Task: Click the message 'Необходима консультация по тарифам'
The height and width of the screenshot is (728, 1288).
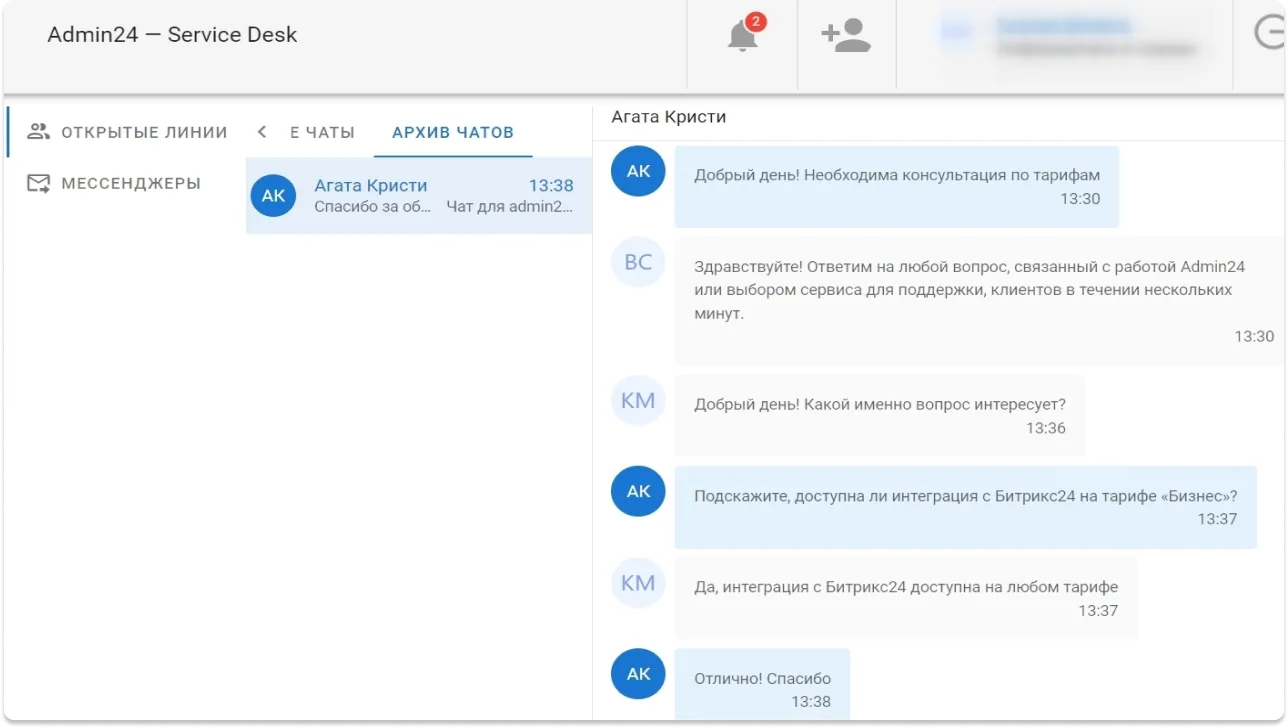Action: [897, 187]
